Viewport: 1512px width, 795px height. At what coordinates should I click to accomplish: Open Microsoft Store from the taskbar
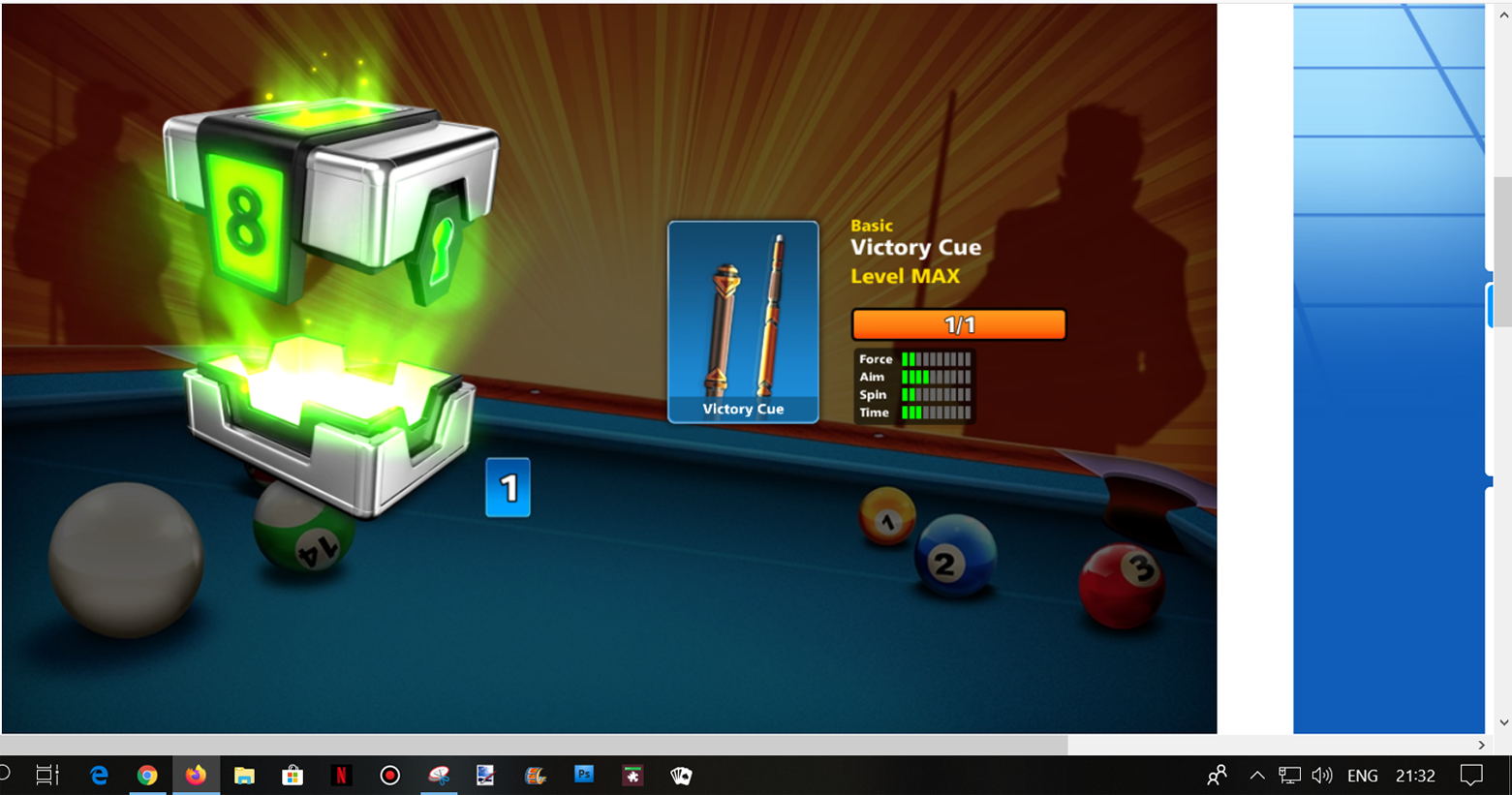click(x=293, y=775)
